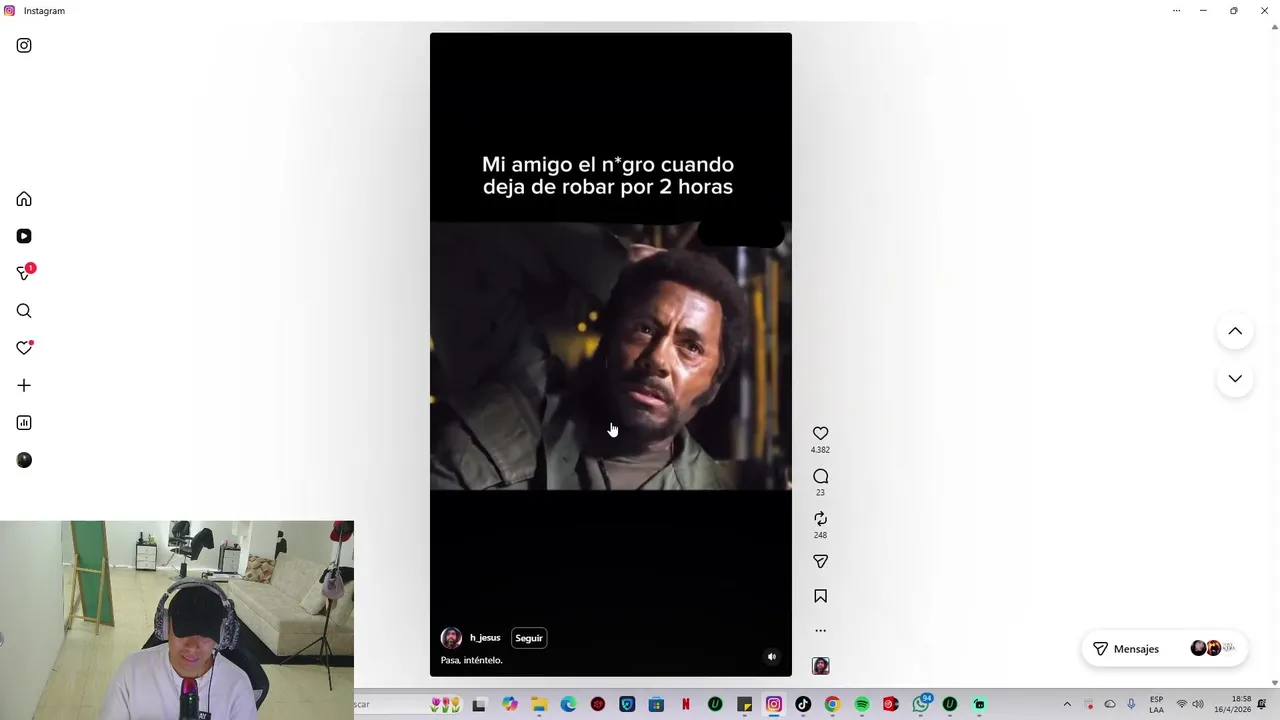This screenshot has height=720, width=1280.
Task: Go to Home in the sidebar
Action: click(x=24, y=199)
